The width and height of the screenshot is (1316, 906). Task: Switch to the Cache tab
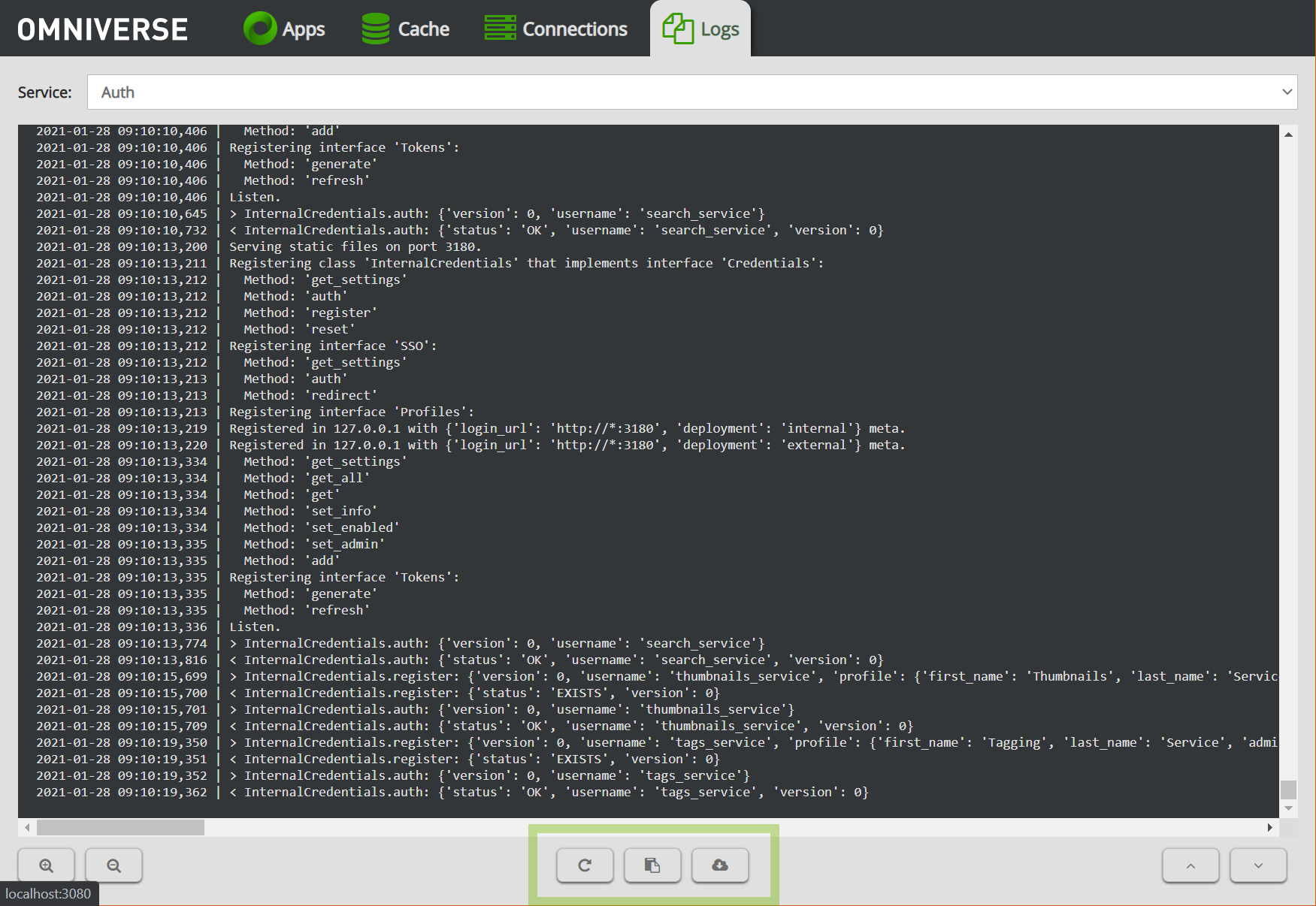pyautogui.click(x=405, y=29)
